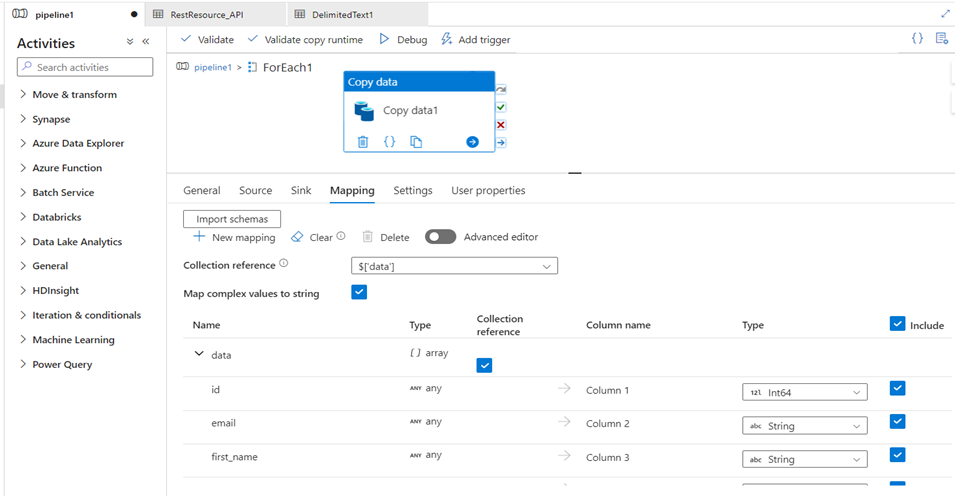Click the Add trigger lightning icon

(x=447, y=39)
